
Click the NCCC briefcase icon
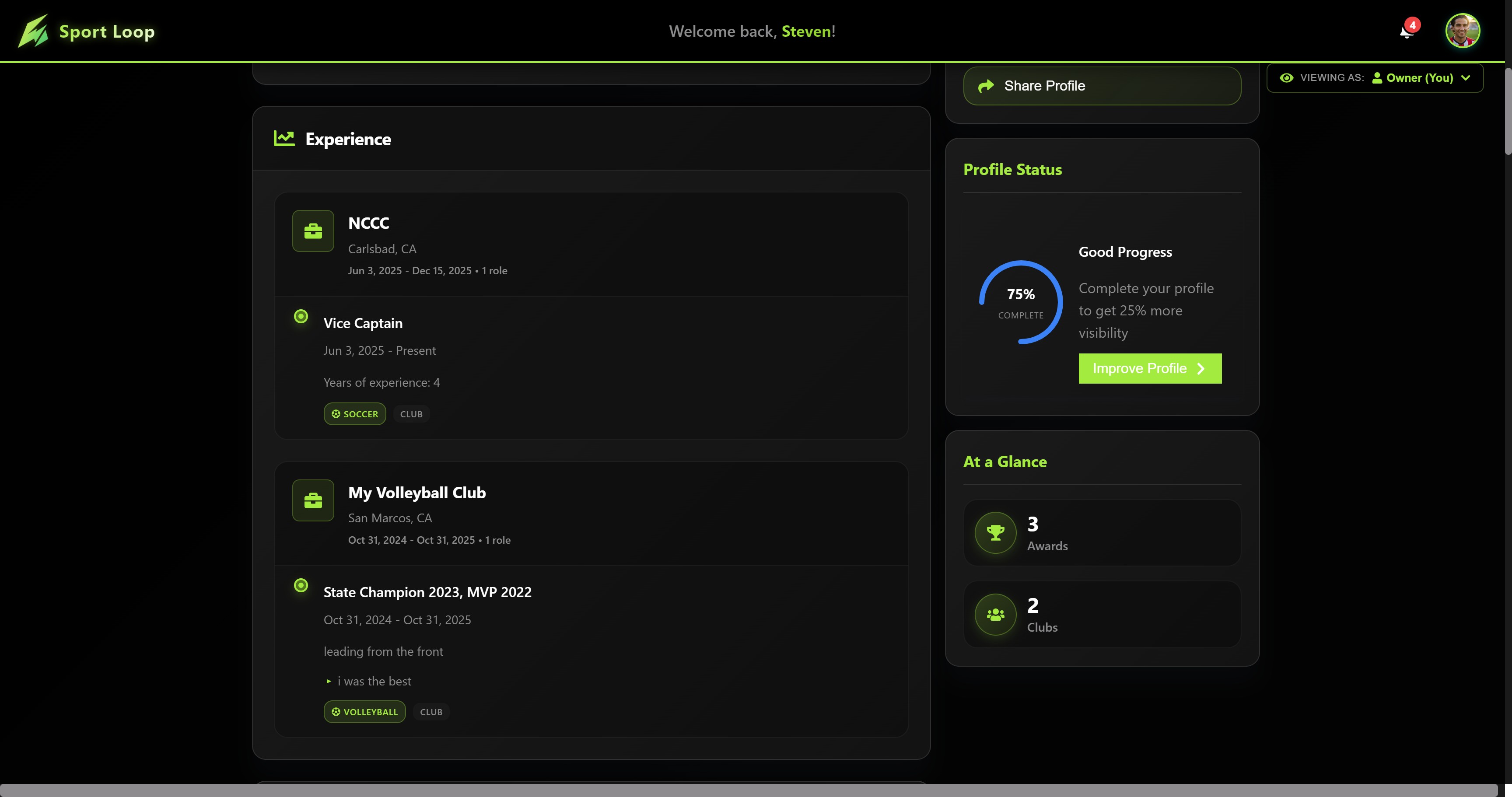313,231
